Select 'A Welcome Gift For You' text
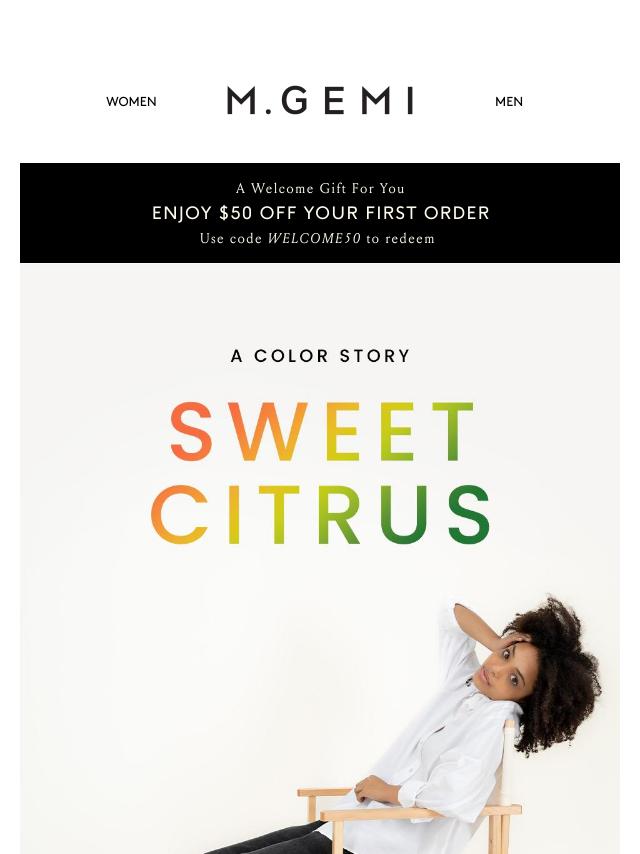The width and height of the screenshot is (640, 854). 320,188
